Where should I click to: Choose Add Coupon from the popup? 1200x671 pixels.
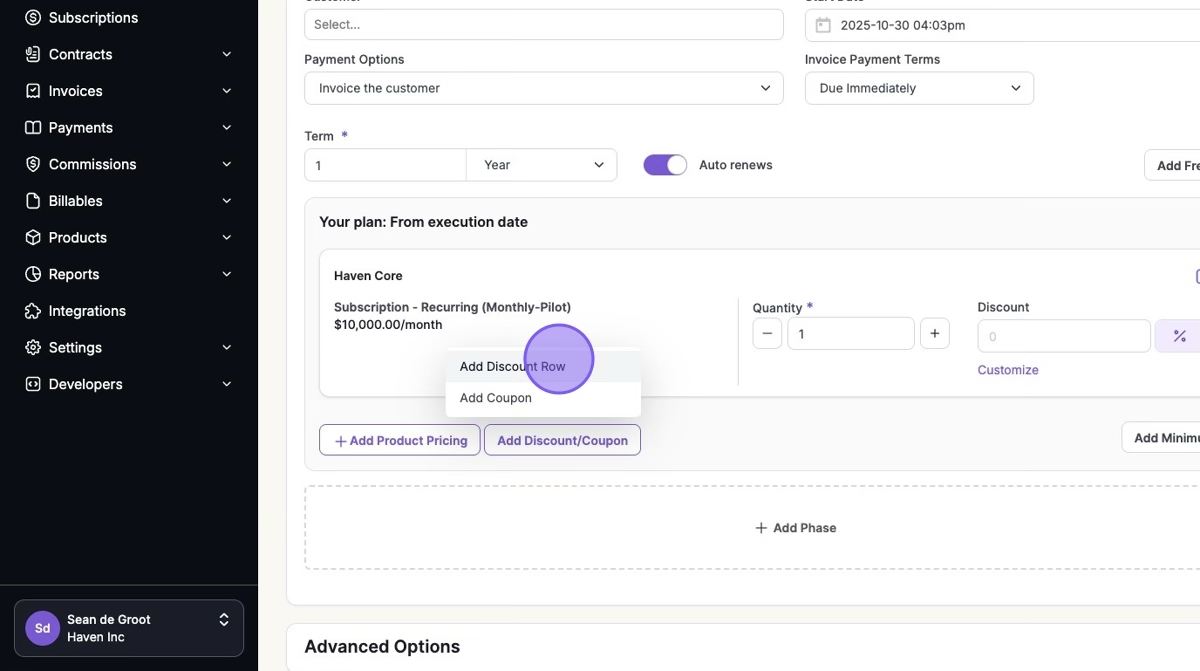pyautogui.click(x=496, y=398)
